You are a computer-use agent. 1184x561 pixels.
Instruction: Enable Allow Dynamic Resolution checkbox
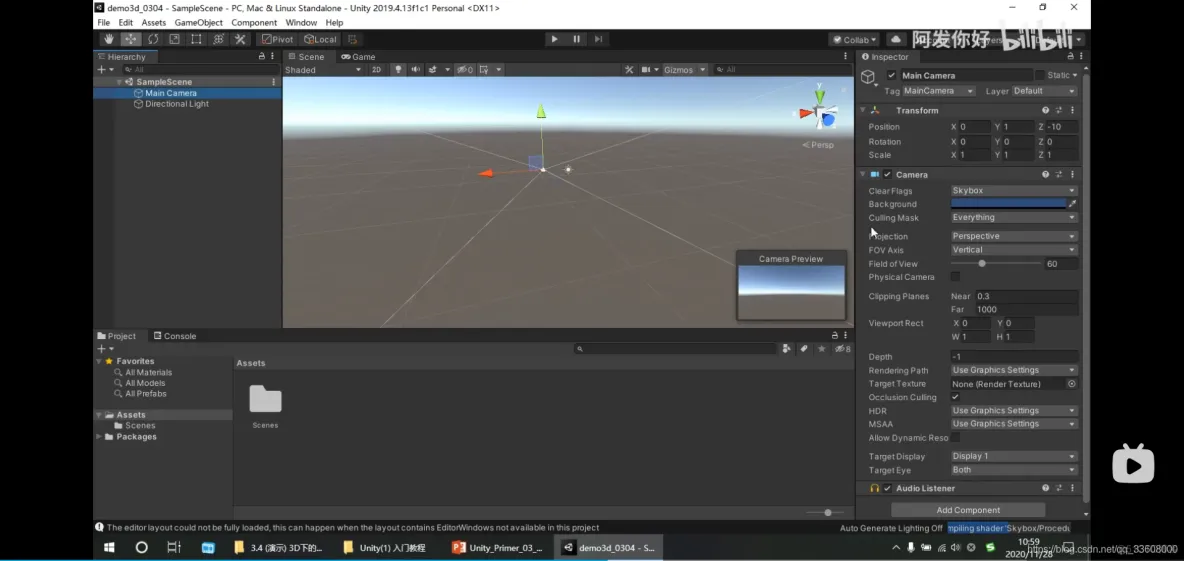[955, 438]
